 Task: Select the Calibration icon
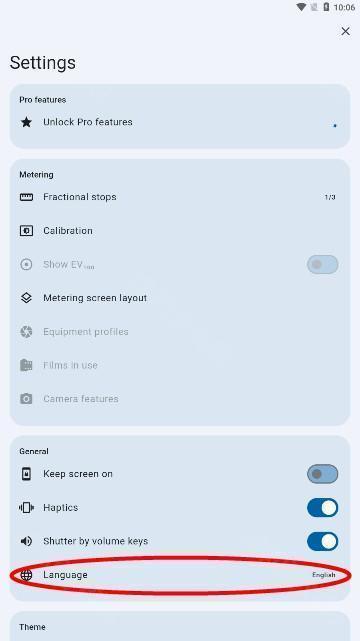tap(26, 231)
